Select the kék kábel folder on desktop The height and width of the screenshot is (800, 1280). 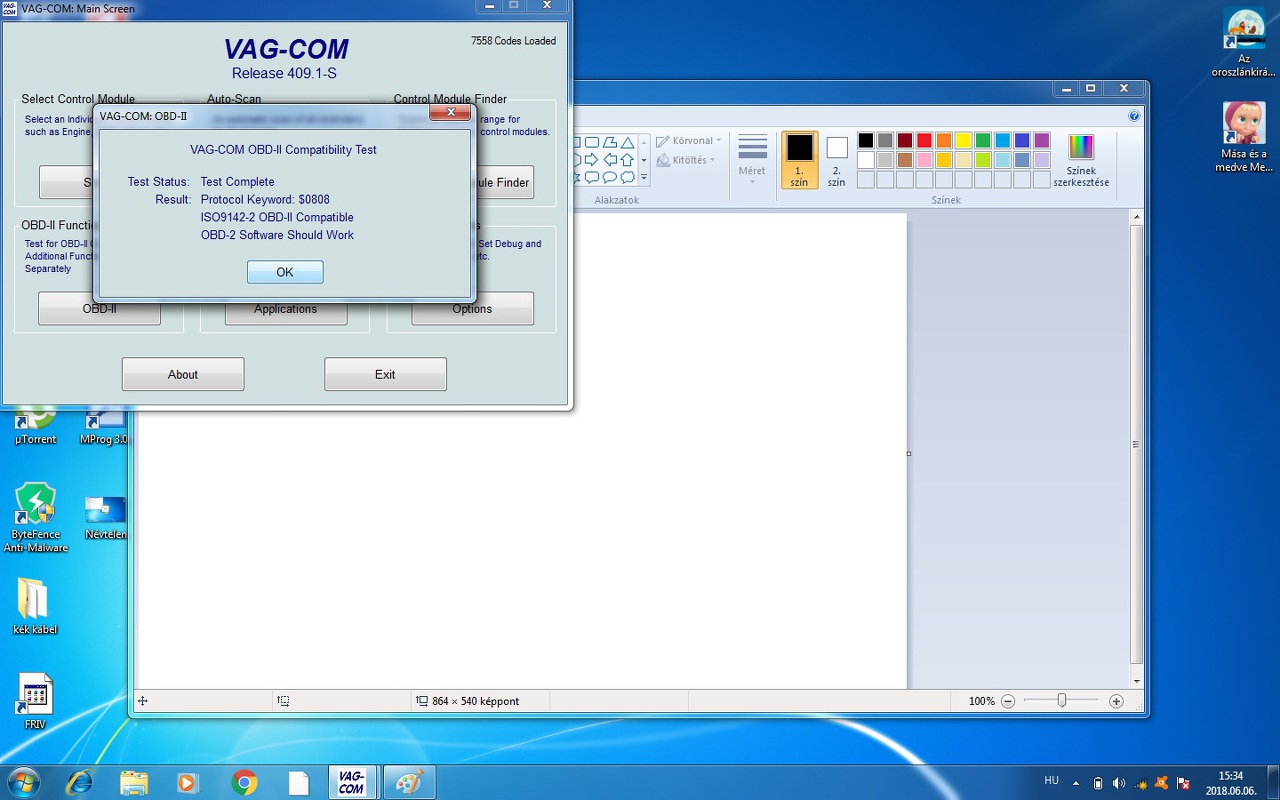tap(35, 606)
